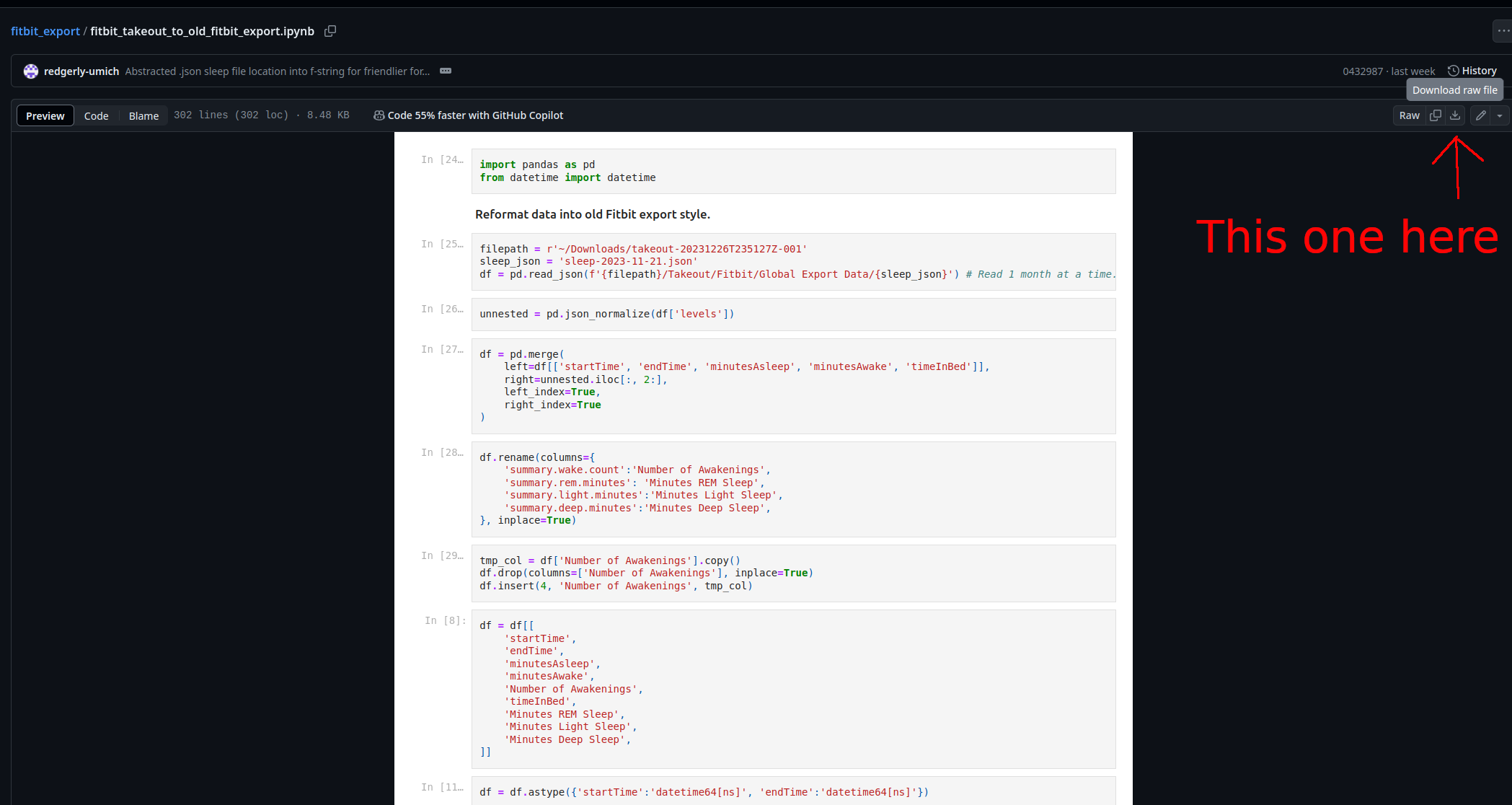Switch to the Blame view

click(x=143, y=115)
